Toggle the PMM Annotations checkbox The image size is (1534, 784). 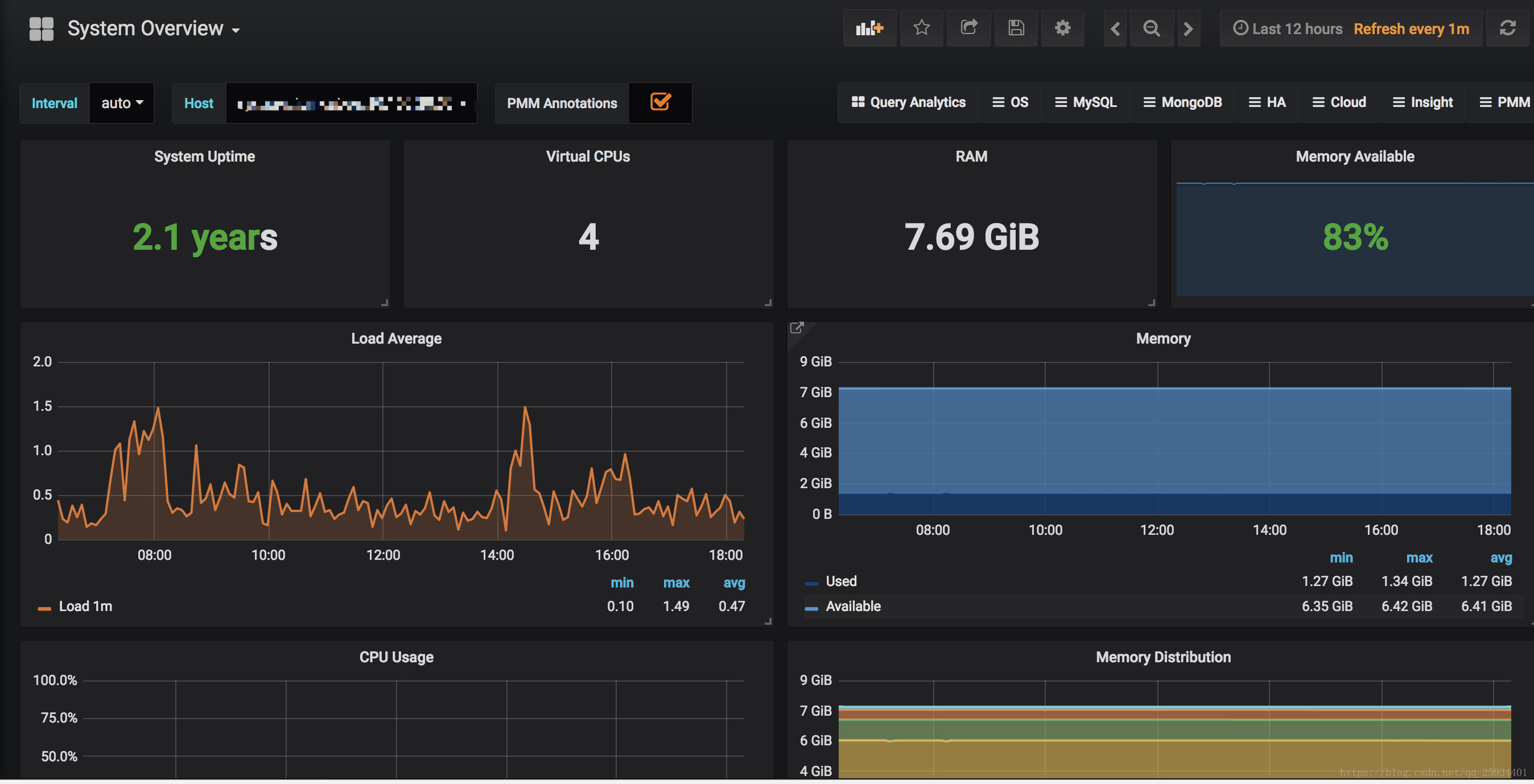tap(661, 102)
